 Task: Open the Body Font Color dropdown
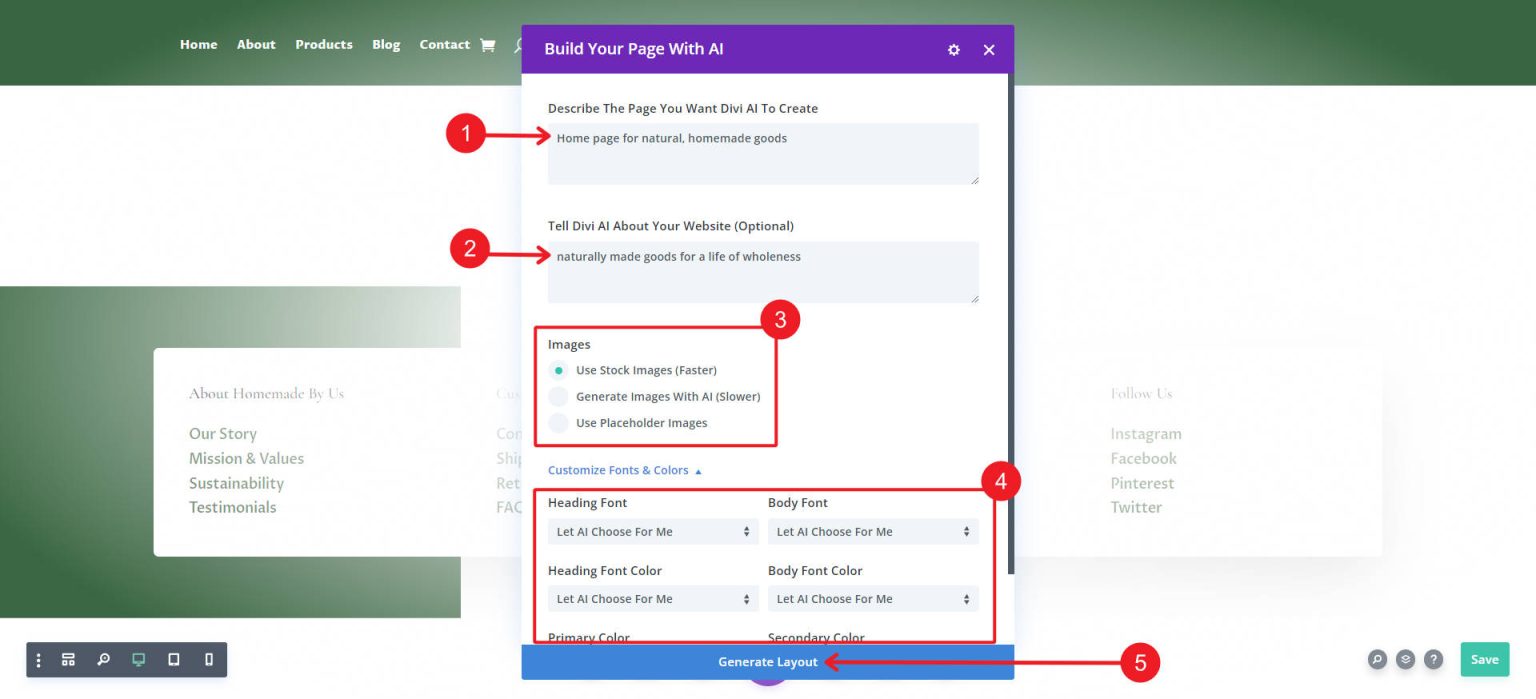coord(873,599)
